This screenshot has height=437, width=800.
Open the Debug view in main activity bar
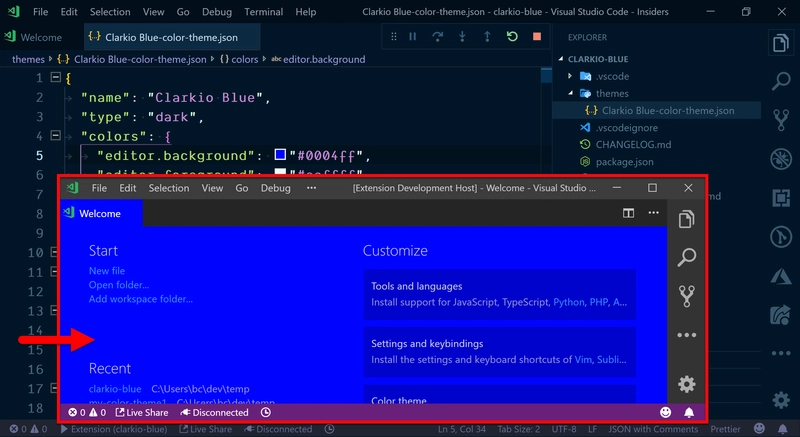pos(781,159)
